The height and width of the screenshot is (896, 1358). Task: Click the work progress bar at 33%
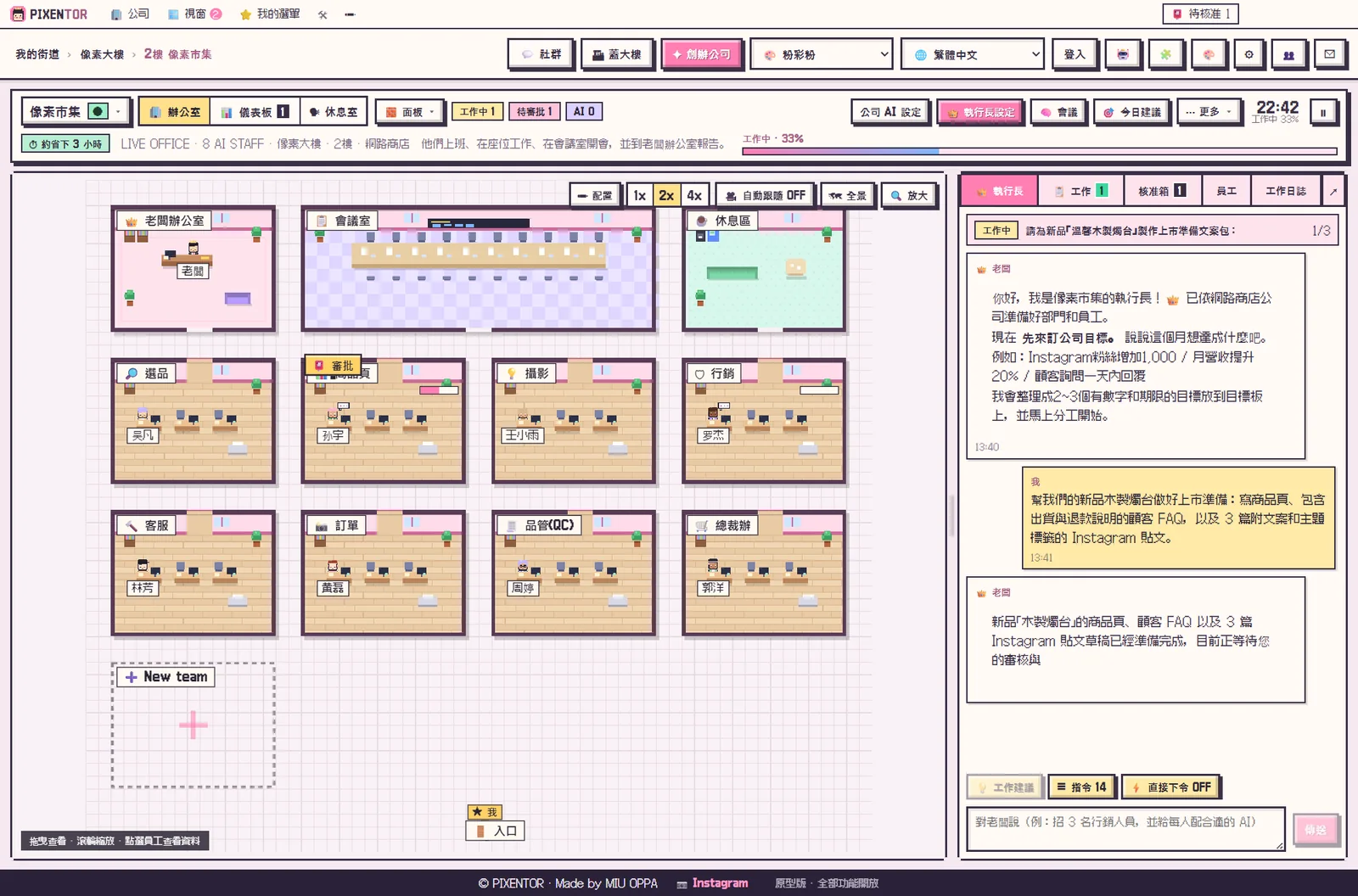click(1040, 151)
